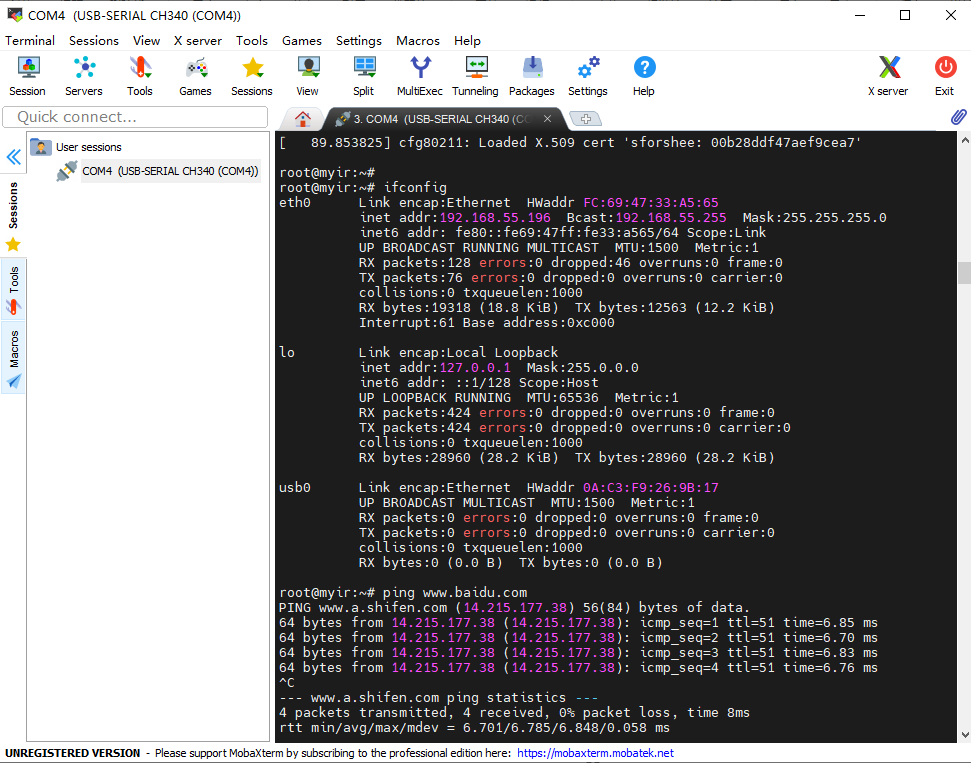Open the Session toolbar icon

click(28, 76)
